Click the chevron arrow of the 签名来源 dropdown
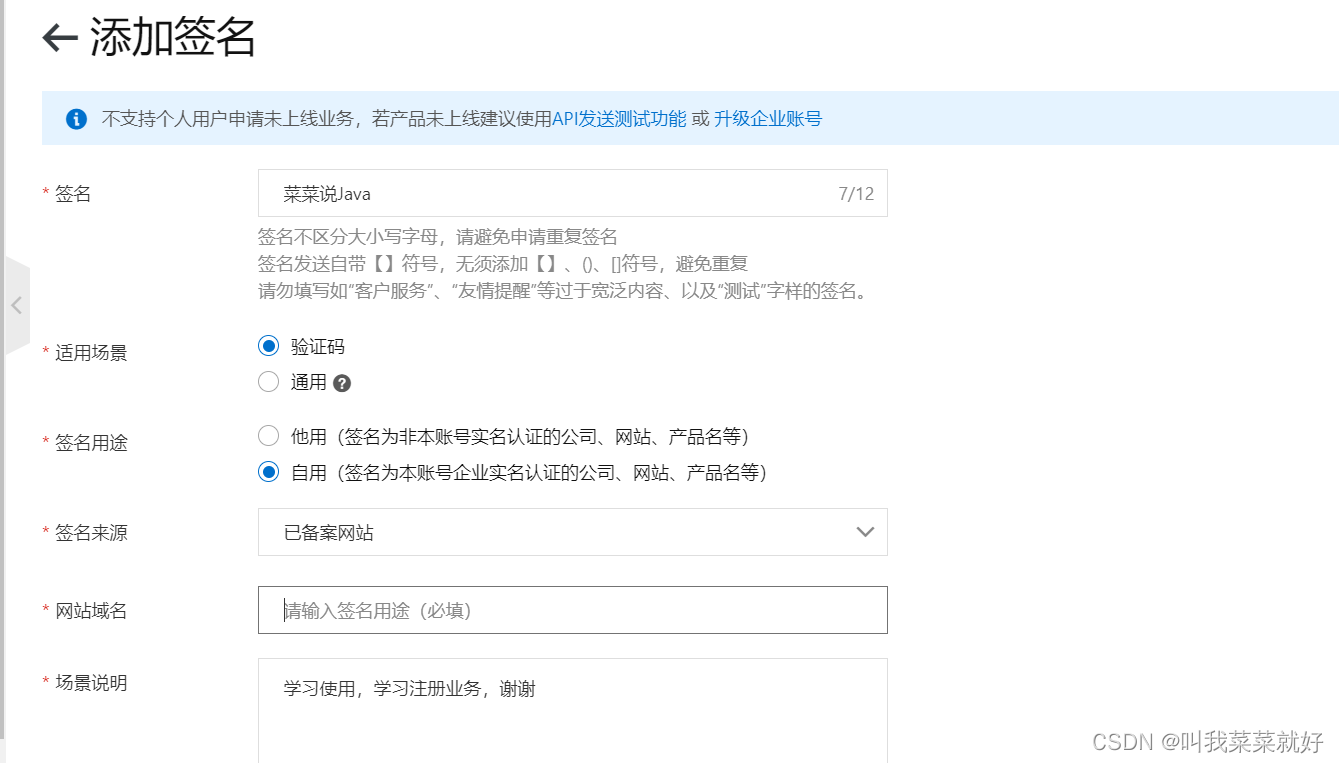 (x=866, y=532)
